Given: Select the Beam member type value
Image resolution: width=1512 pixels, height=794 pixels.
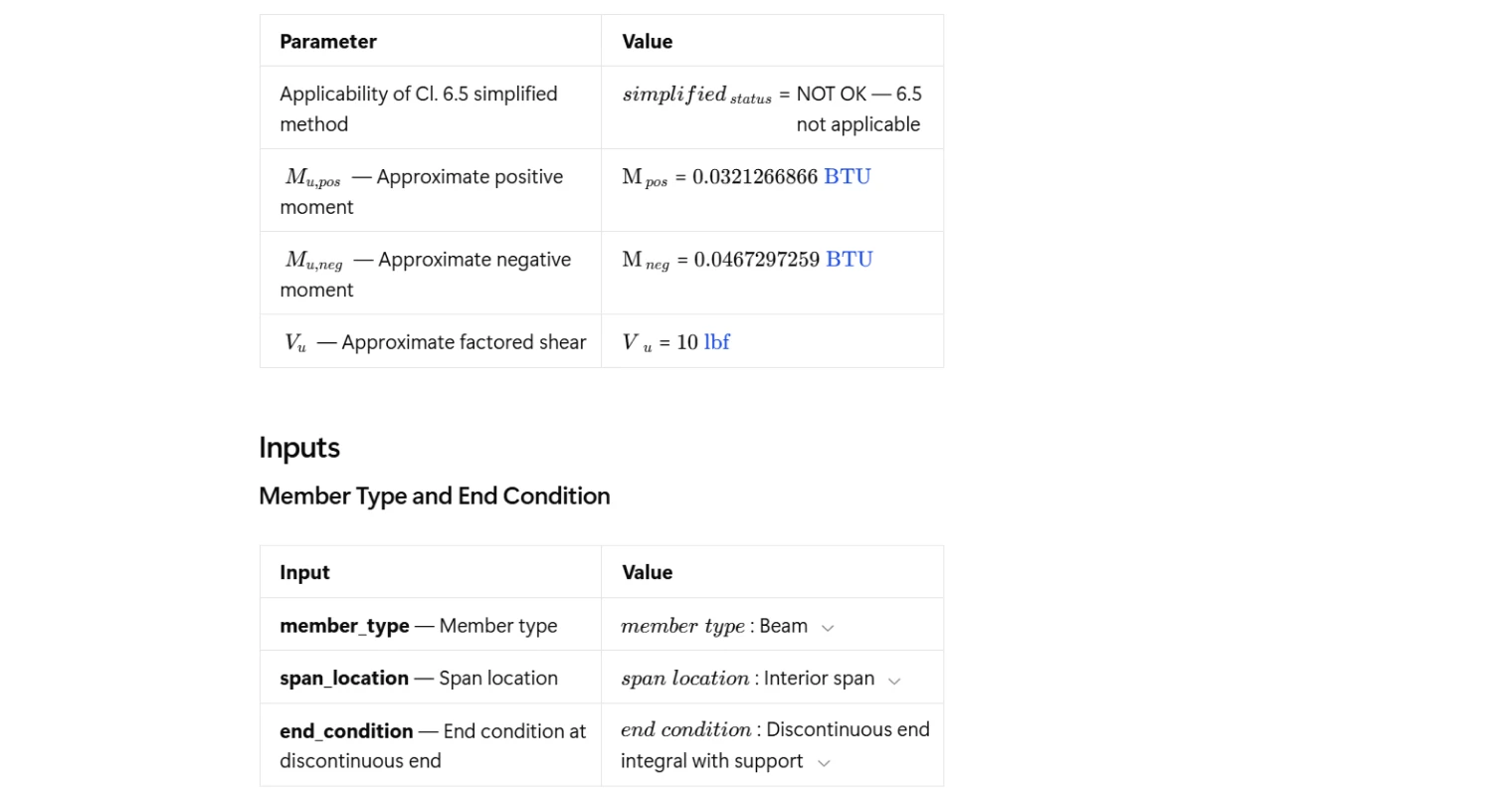Looking at the screenshot, I should coord(783,626).
